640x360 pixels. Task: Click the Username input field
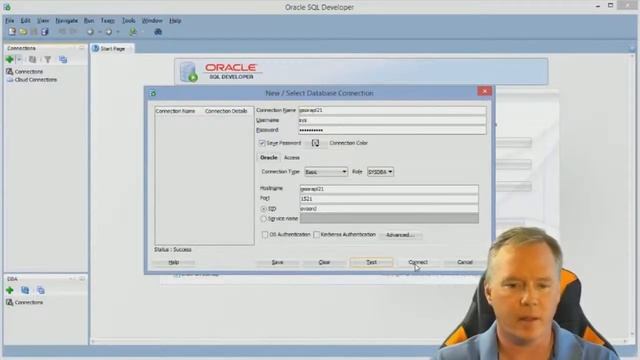pyautogui.click(x=392, y=120)
